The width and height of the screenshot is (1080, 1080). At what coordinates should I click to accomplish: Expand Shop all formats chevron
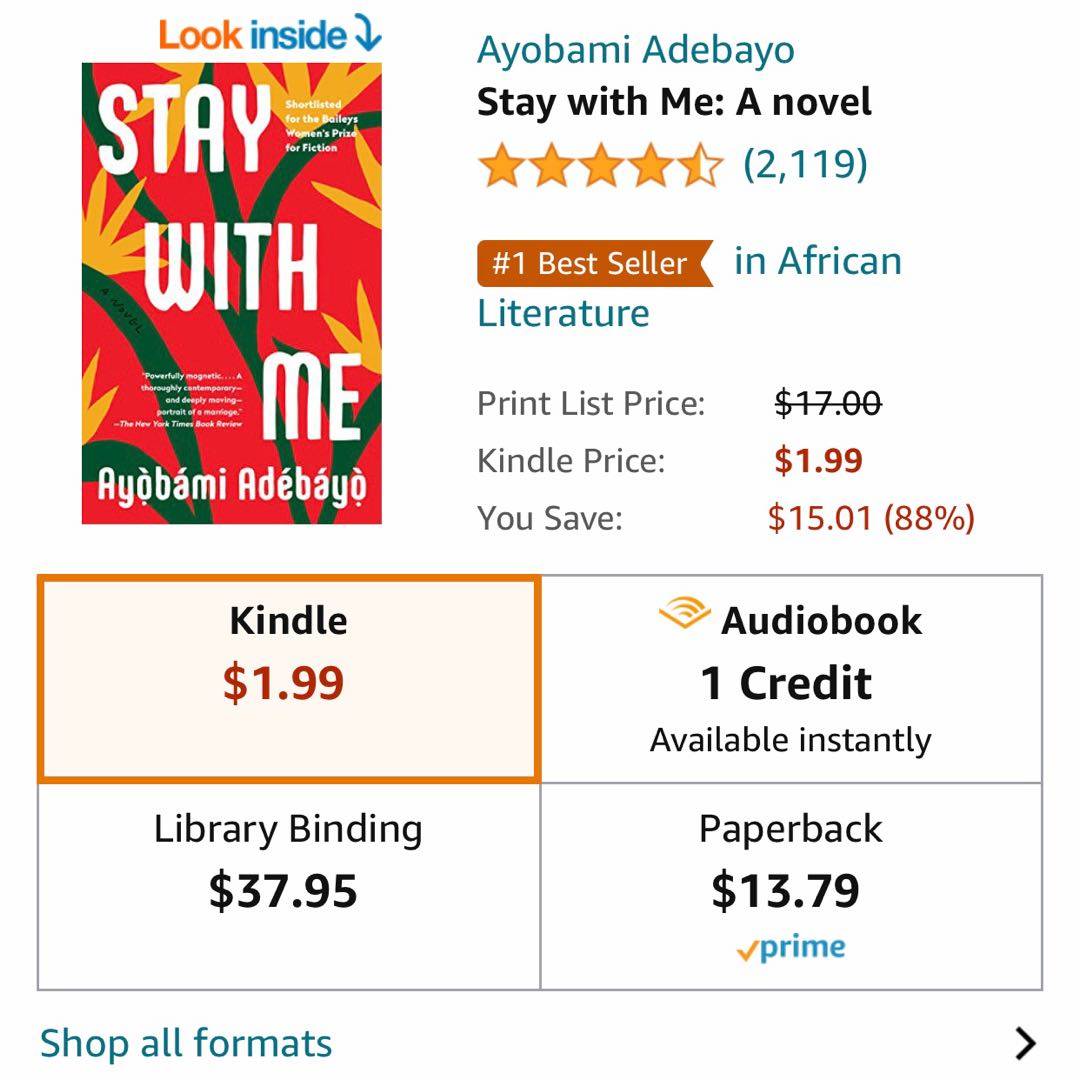[x=1025, y=1043]
